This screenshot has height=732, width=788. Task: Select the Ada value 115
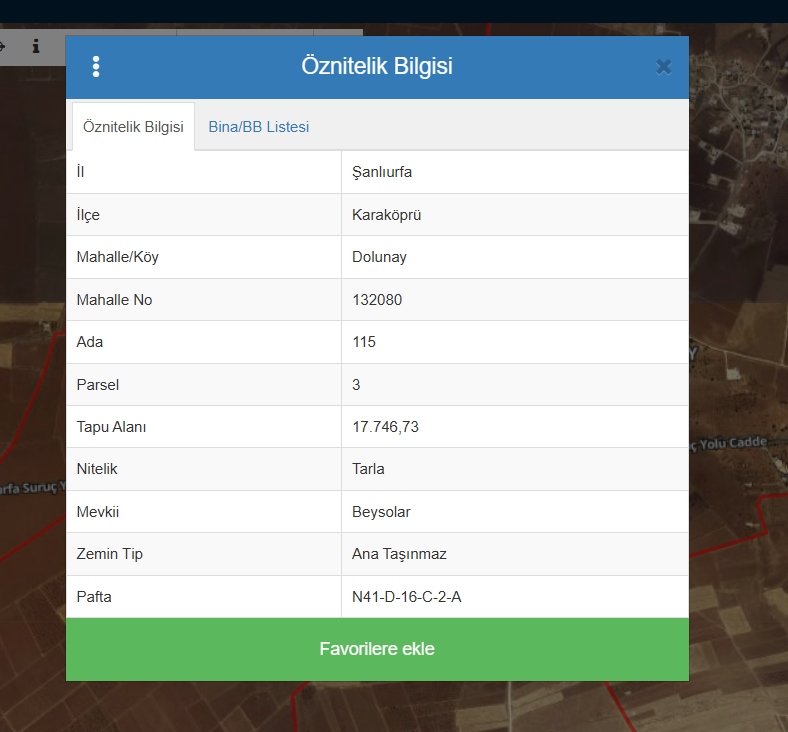364,342
